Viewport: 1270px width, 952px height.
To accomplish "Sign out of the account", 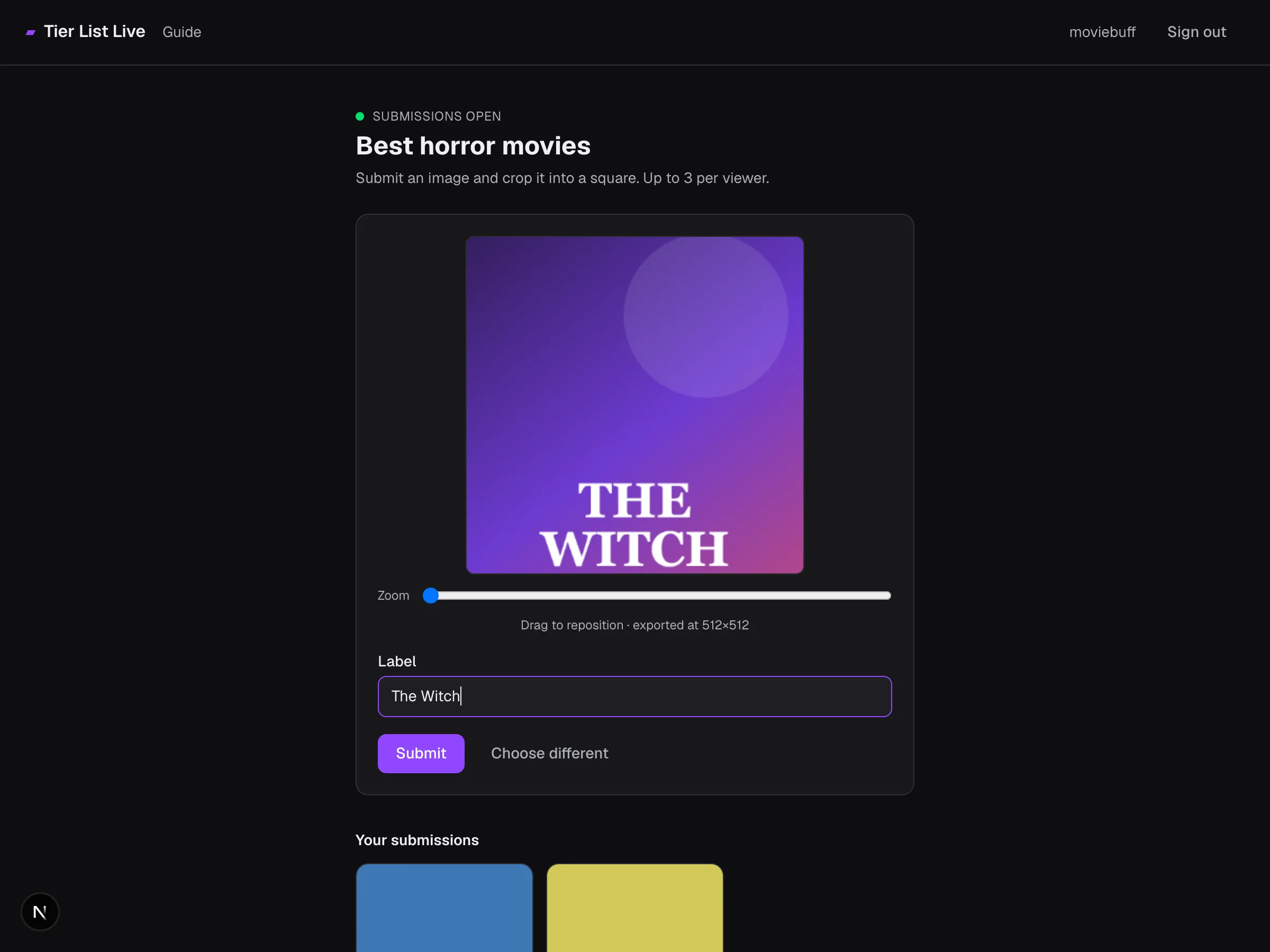I will (1196, 32).
